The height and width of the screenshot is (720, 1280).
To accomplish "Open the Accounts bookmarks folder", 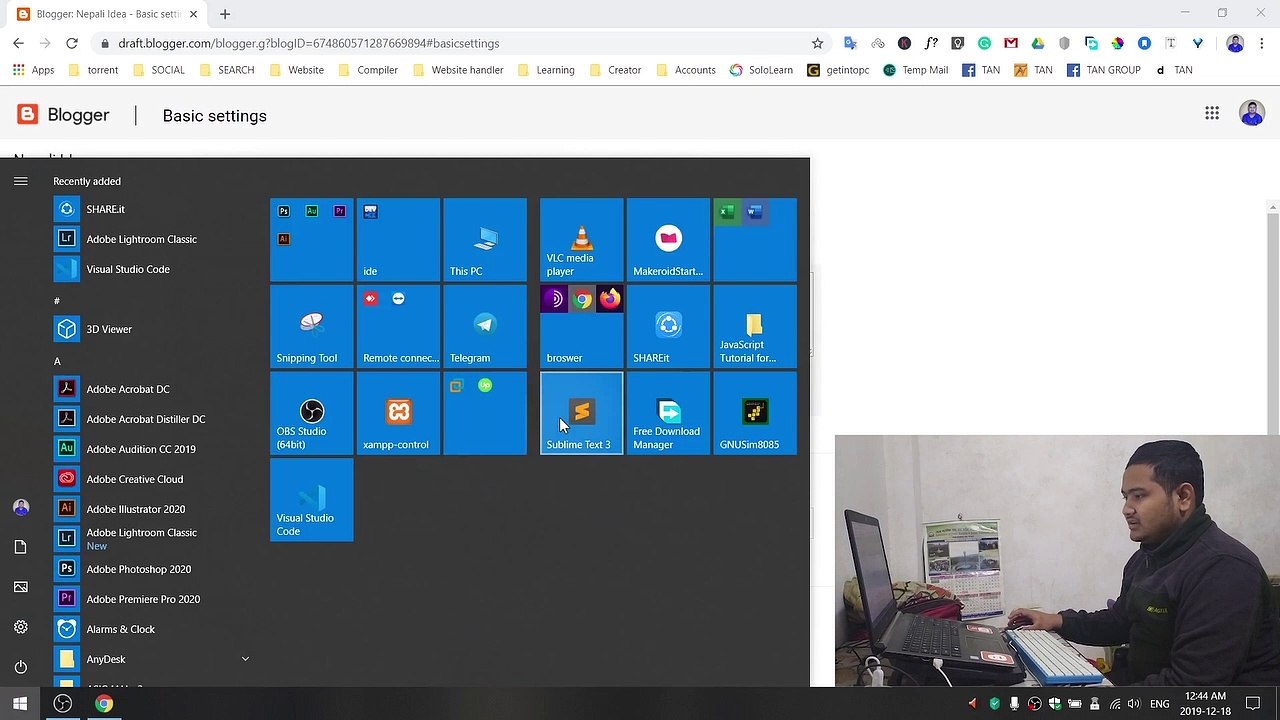I will [x=685, y=70].
